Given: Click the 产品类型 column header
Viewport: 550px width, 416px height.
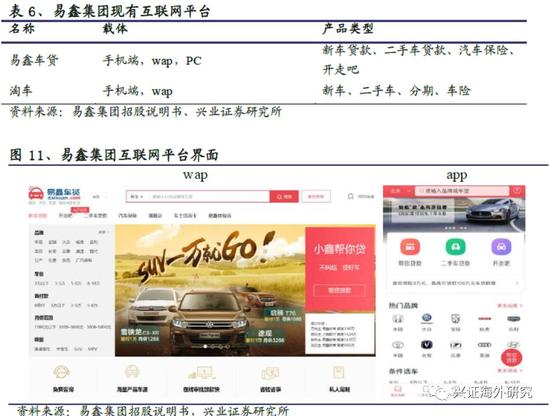Looking at the screenshot, I should coord(348,29).
